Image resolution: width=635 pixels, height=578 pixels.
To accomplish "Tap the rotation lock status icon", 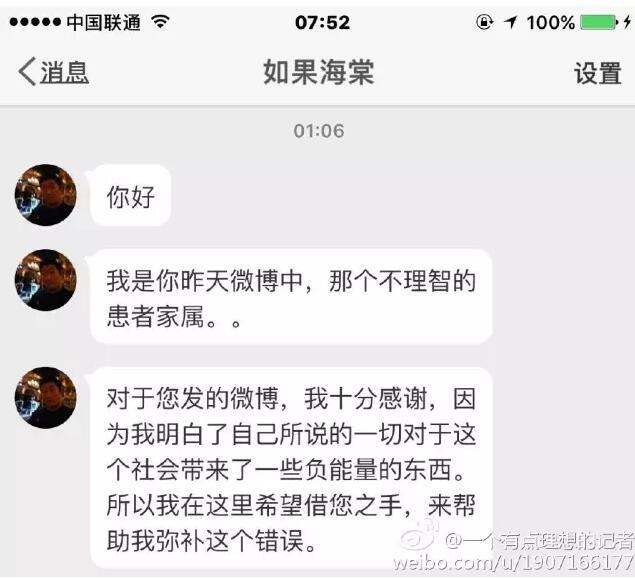I will click(484, 22).
